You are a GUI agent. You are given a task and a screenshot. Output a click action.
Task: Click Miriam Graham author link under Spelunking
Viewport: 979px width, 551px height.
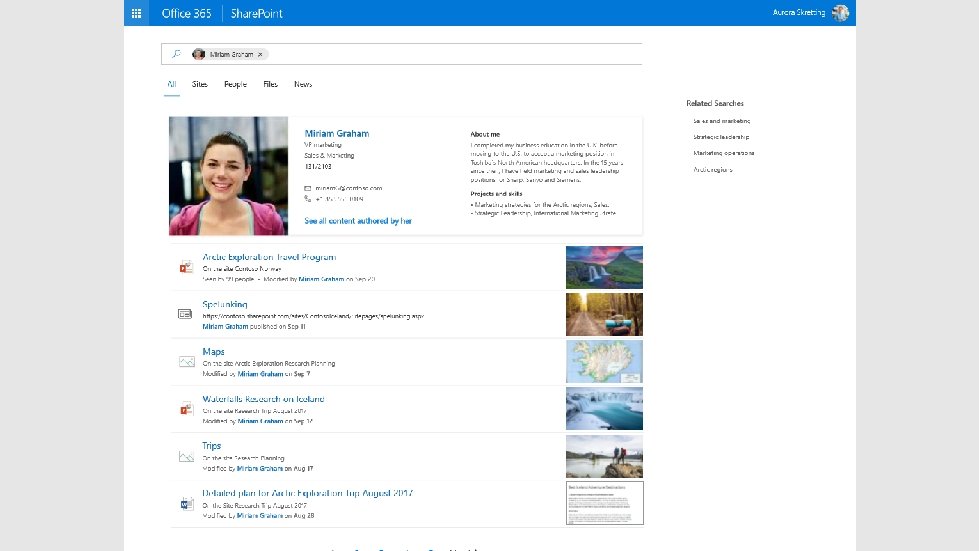tap(225, 326)
